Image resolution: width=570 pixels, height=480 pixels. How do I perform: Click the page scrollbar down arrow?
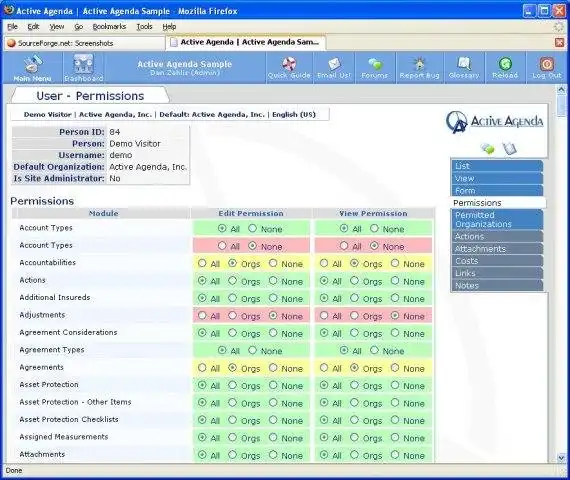[561, 458]
